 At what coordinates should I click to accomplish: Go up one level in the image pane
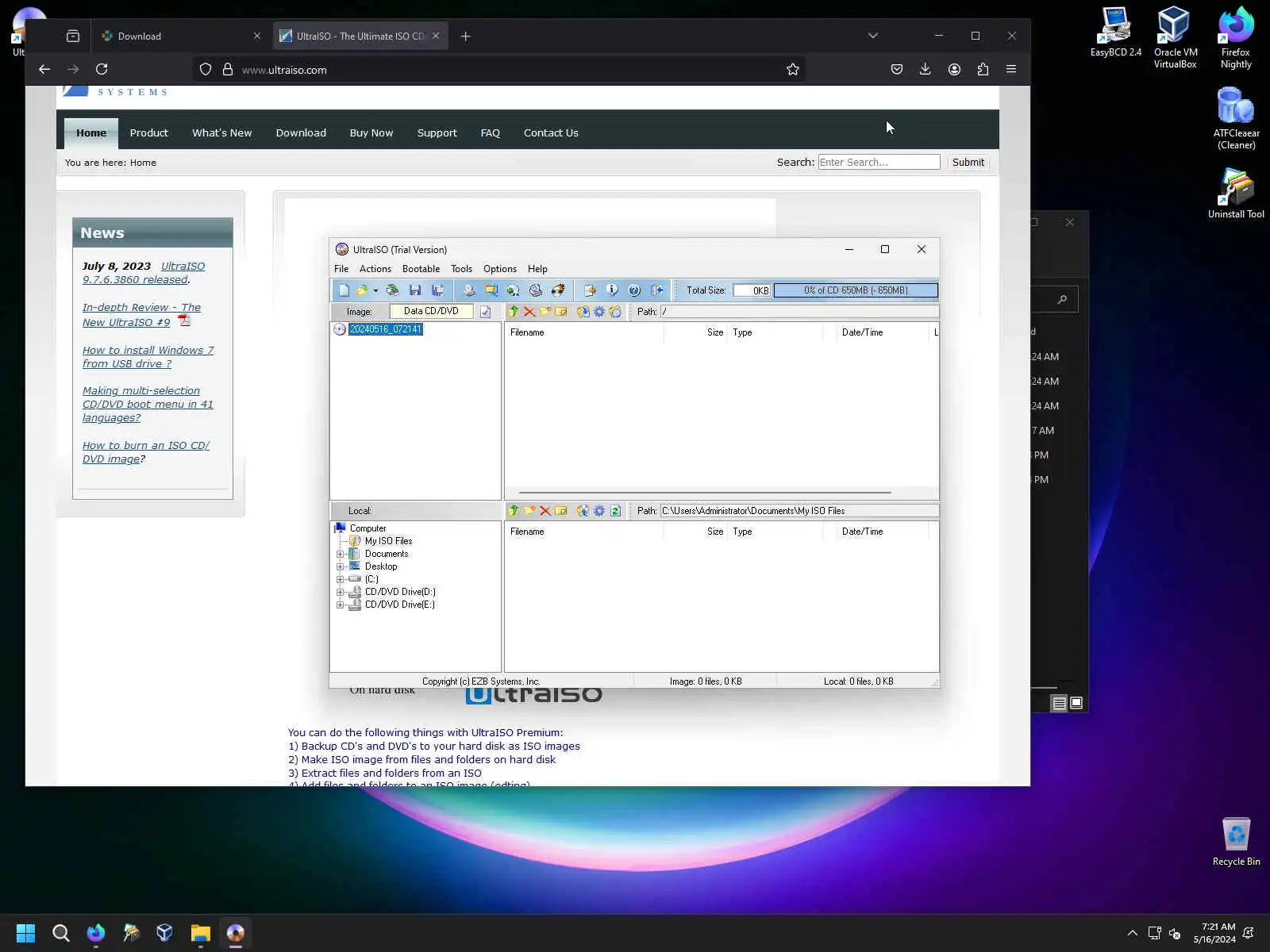(x=514, y=312)
